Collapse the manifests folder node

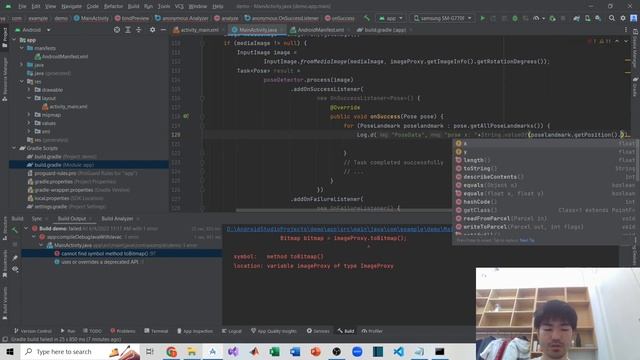tap(22, 48)
